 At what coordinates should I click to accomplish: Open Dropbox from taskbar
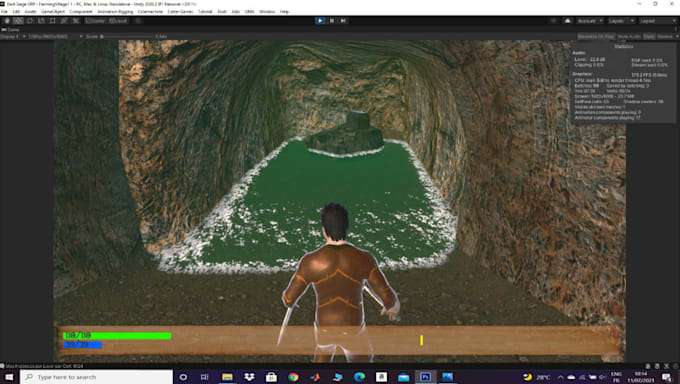pos(249,377)
